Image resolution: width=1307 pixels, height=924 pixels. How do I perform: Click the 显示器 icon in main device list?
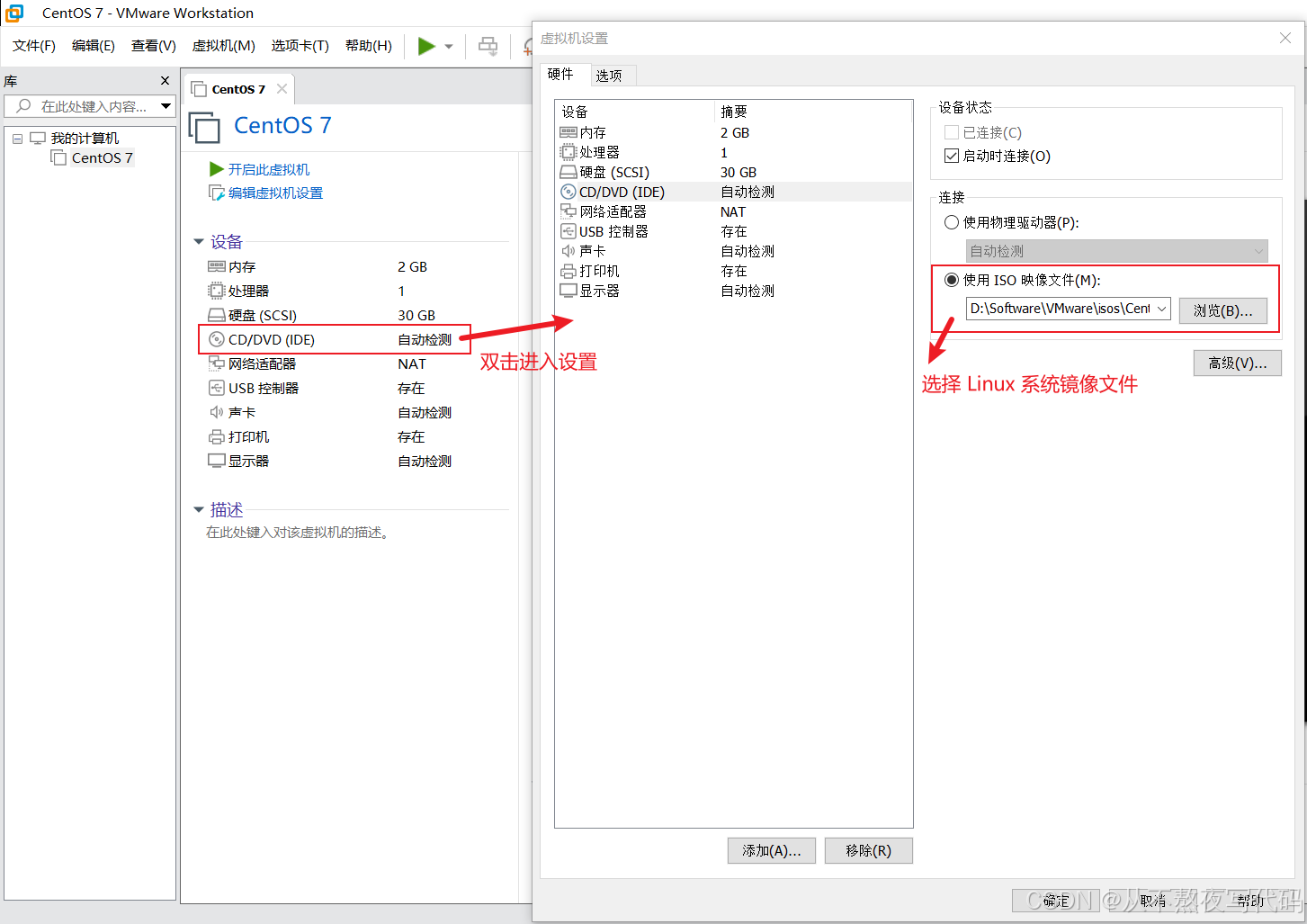(217, 461)
